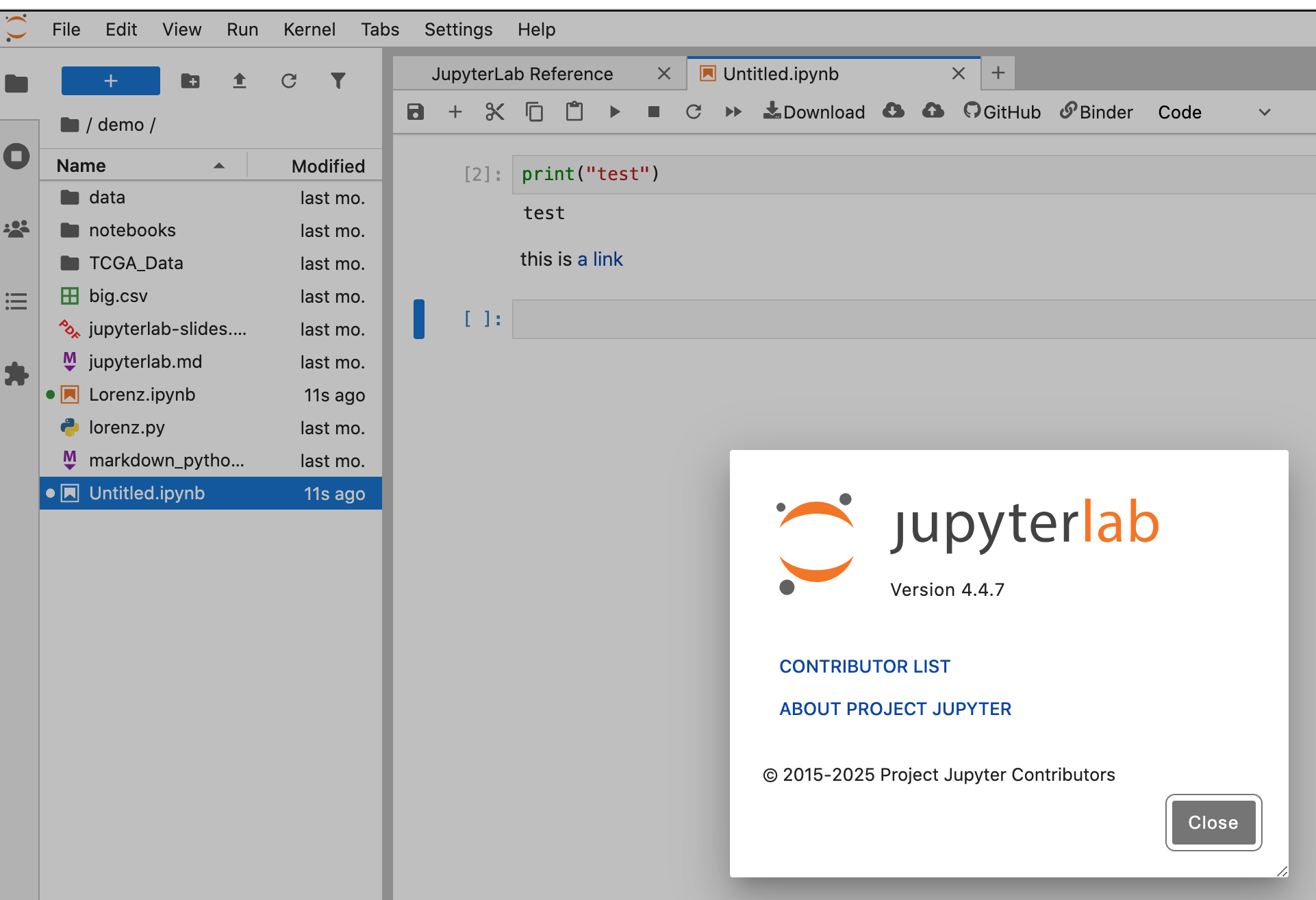The height and width of the screenshot is (900, 1316).
Task: Open the CONTRIBUTOR LIST link
Action: coord(864,666)
